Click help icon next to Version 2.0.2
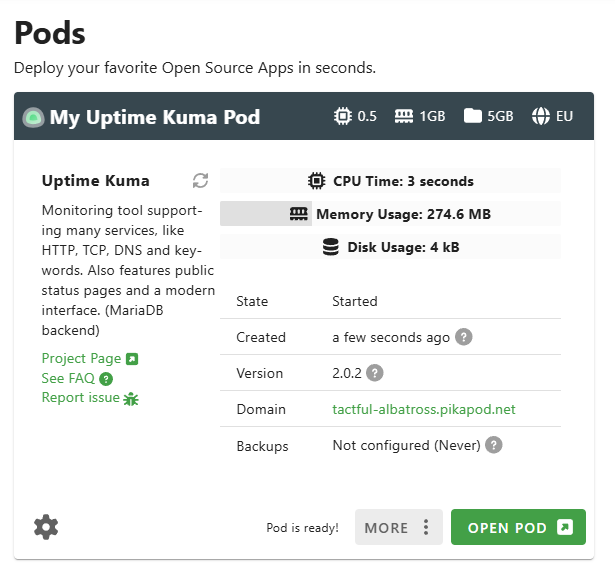615x567 pixels. tap(375, 373)
